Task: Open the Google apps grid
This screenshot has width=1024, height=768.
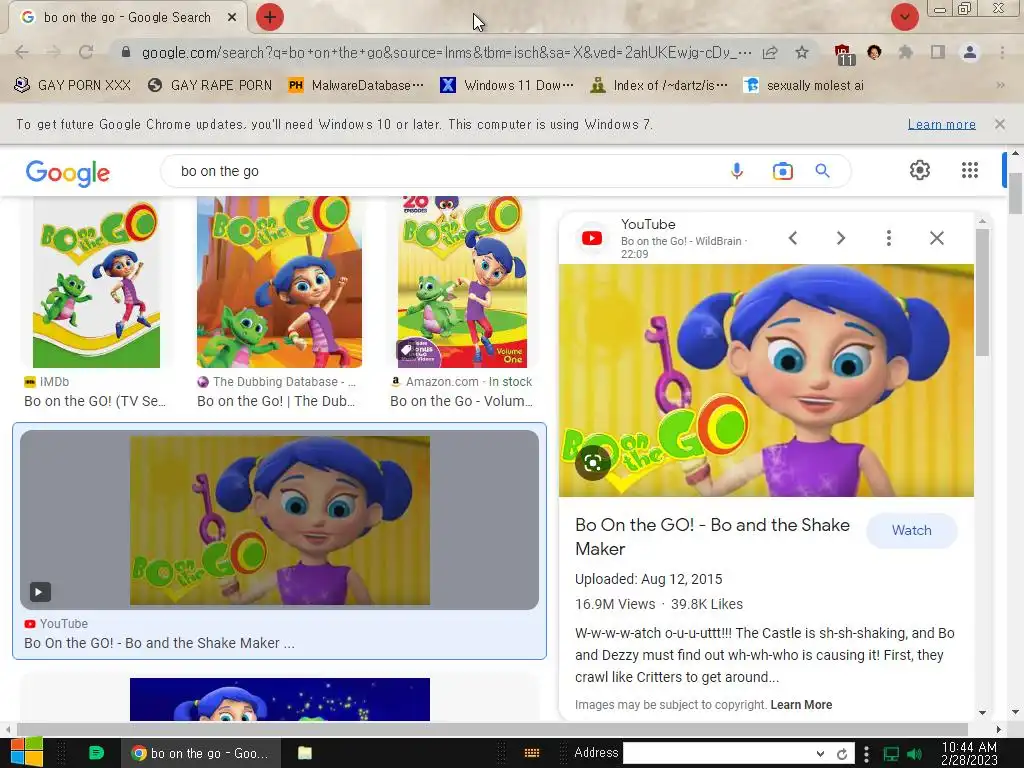Action: tap(970, 170)
